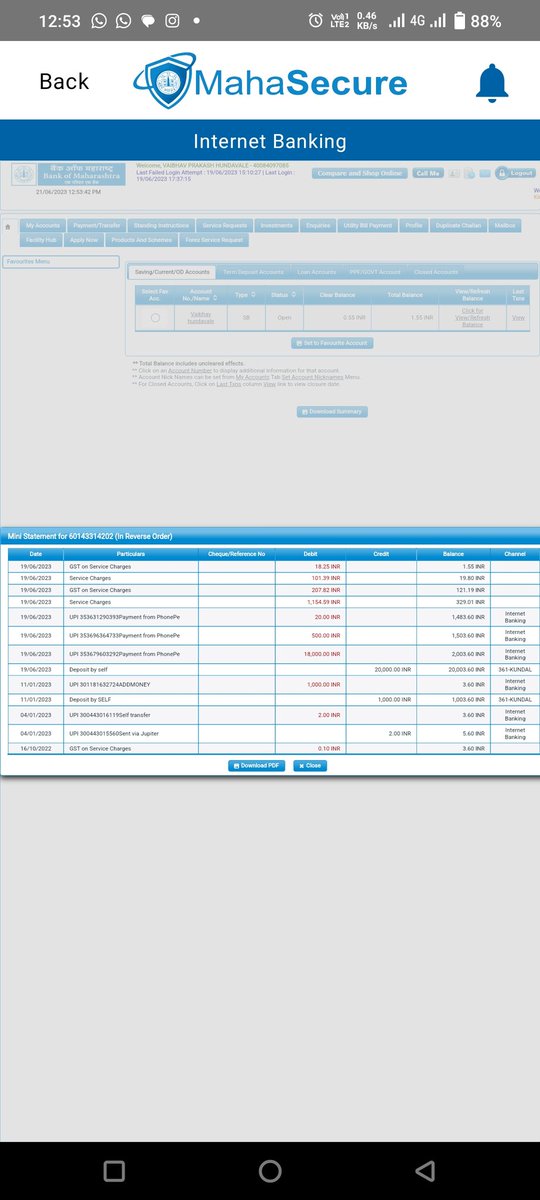
Task: Click the Date column header
Action: 36,553
